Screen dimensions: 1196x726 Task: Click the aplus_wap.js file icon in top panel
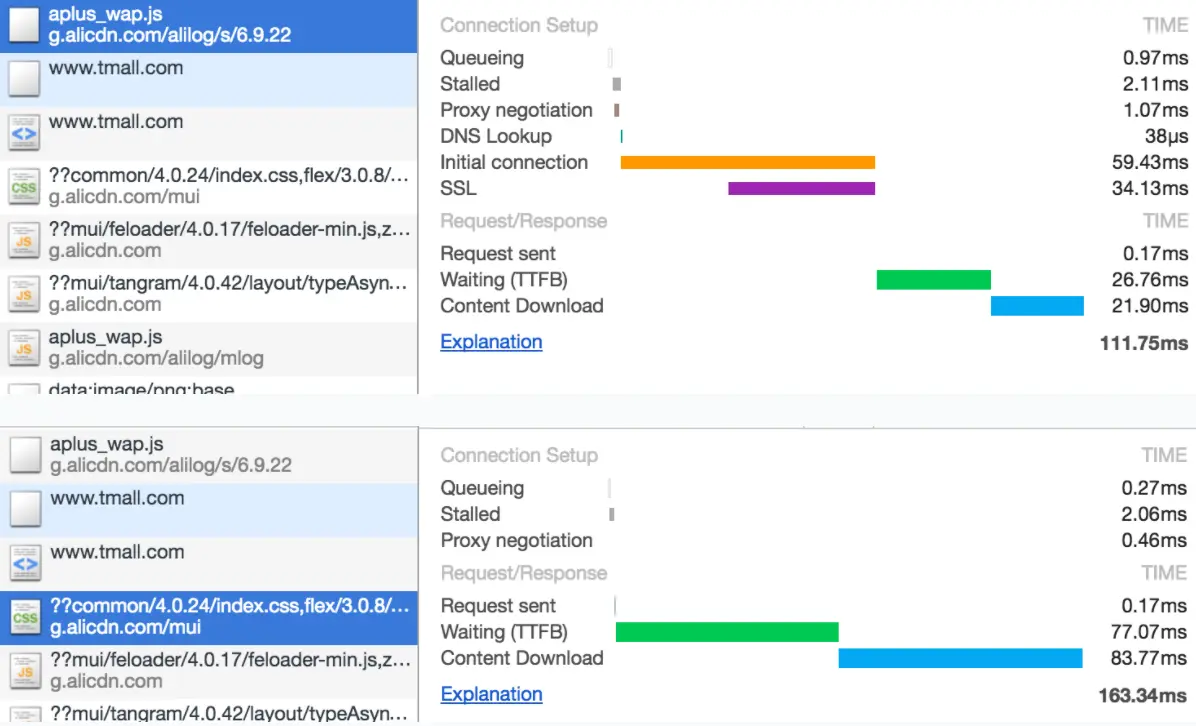(24, 26)
